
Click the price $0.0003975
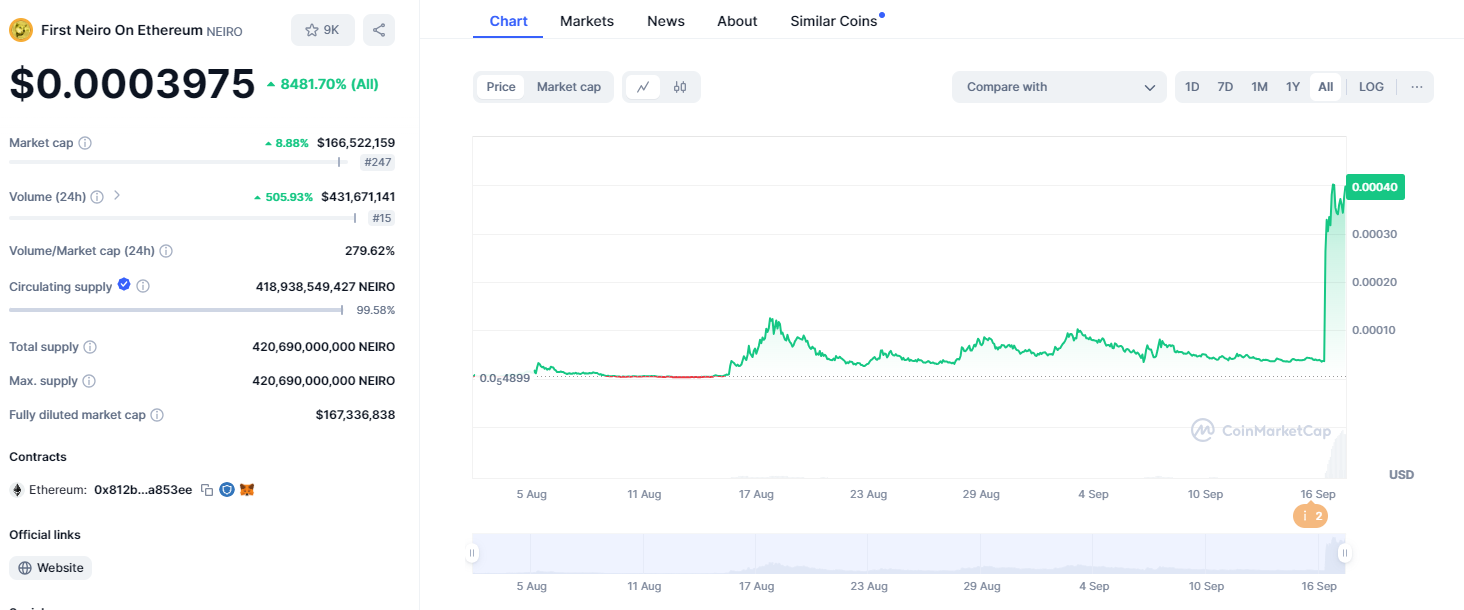(x=132, y=84)
